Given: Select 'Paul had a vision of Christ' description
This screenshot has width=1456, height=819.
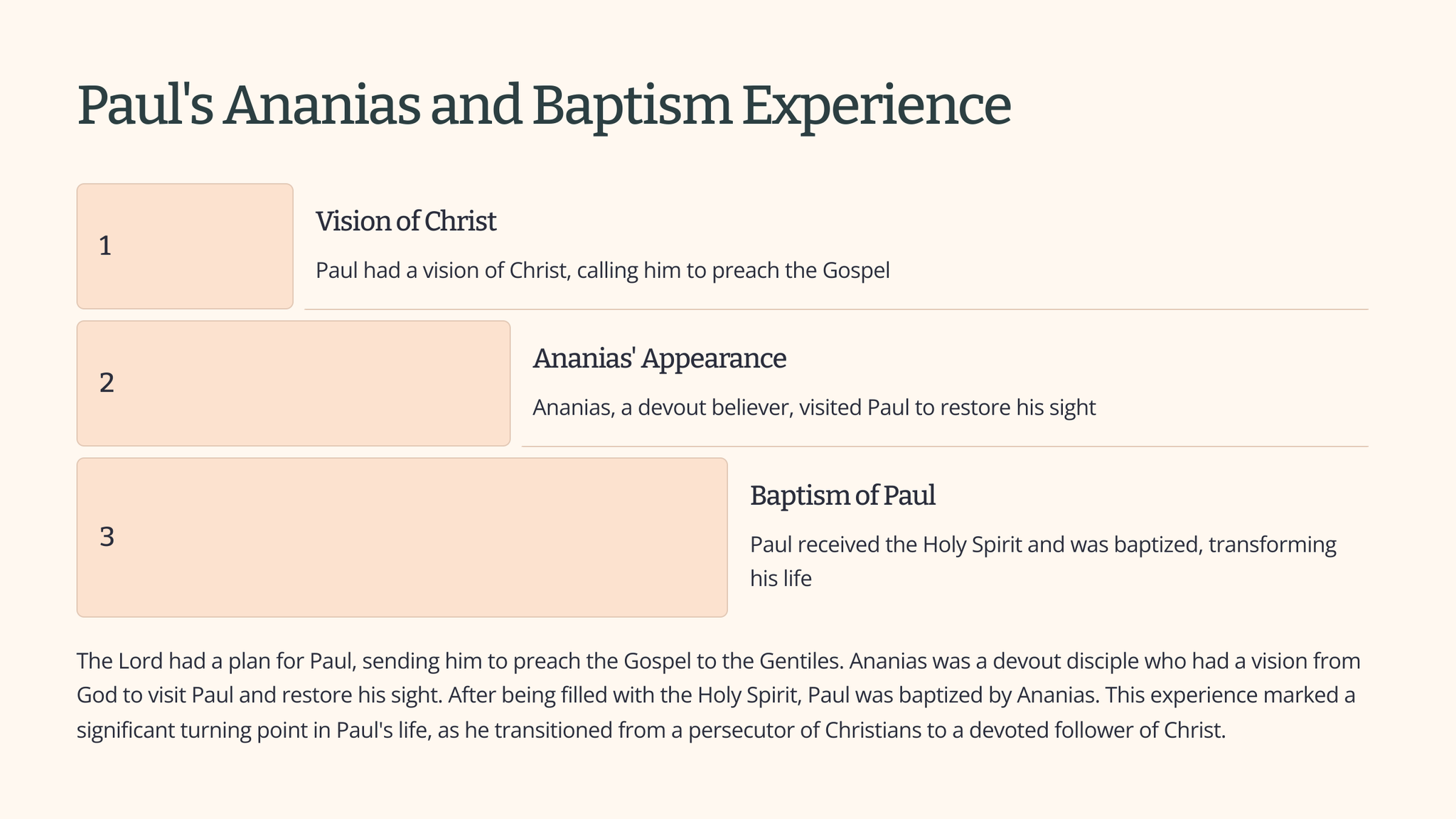Looking at the screenshot, I should pos(602,271).
